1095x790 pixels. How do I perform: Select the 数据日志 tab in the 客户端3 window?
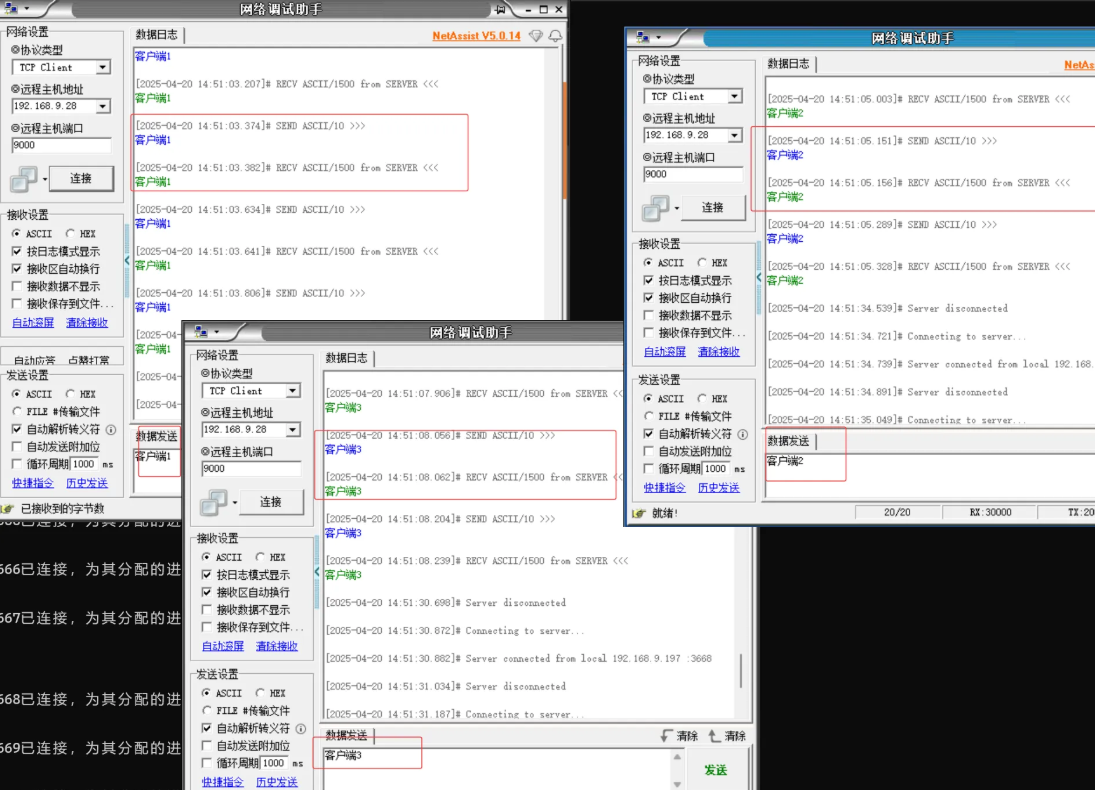(346, 358)
